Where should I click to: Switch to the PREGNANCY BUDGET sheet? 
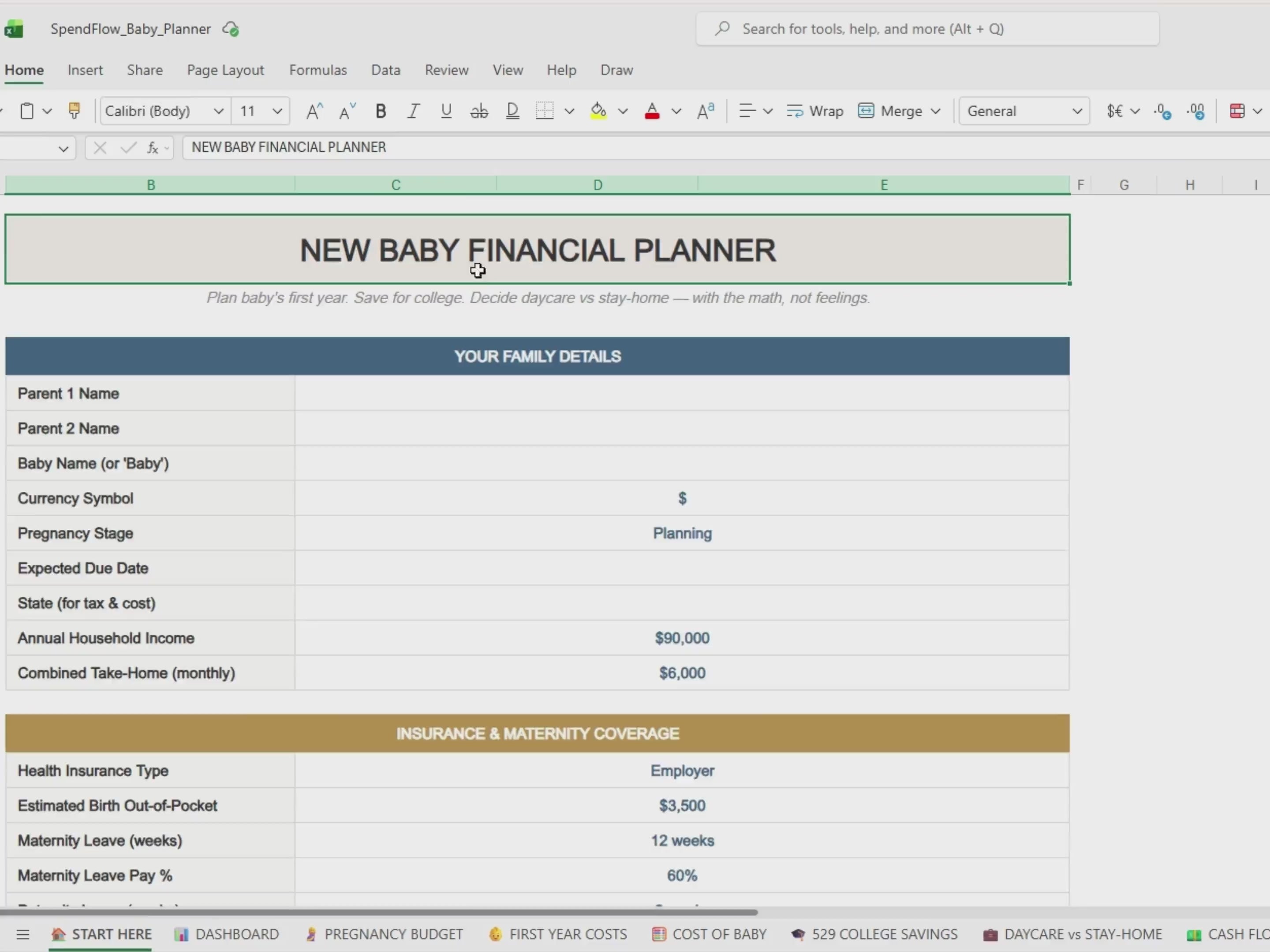point(384,935)
